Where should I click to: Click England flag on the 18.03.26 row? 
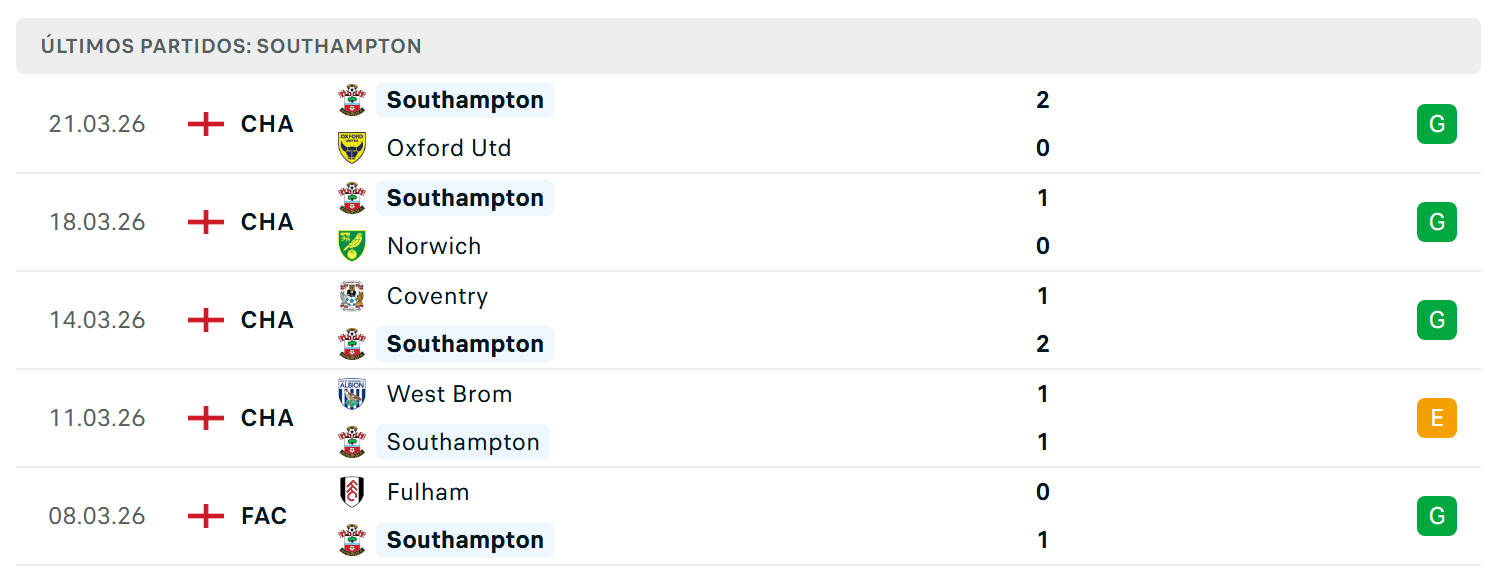[206, 222]
